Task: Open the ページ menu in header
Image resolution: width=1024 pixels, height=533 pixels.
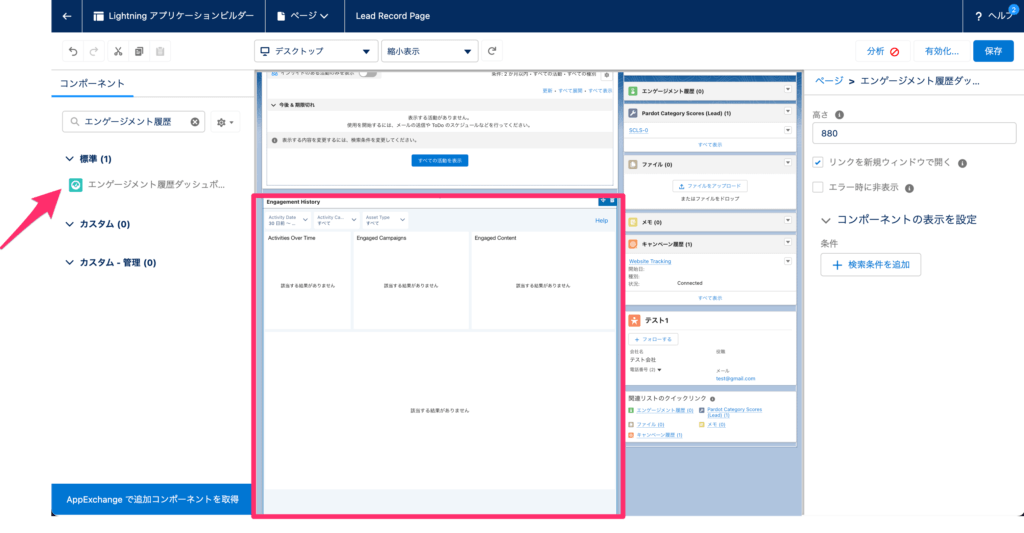Action: [303, 16]
